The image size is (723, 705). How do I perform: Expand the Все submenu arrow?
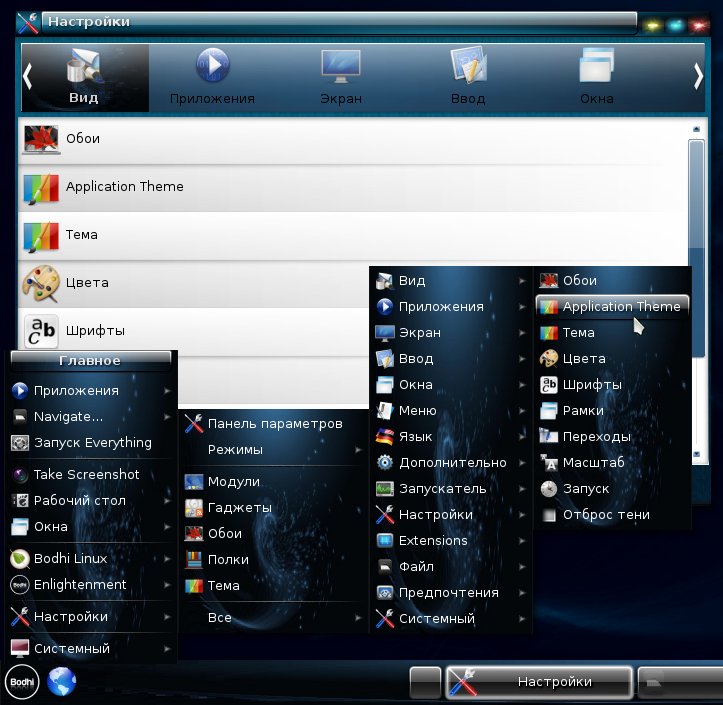(358, 618)
